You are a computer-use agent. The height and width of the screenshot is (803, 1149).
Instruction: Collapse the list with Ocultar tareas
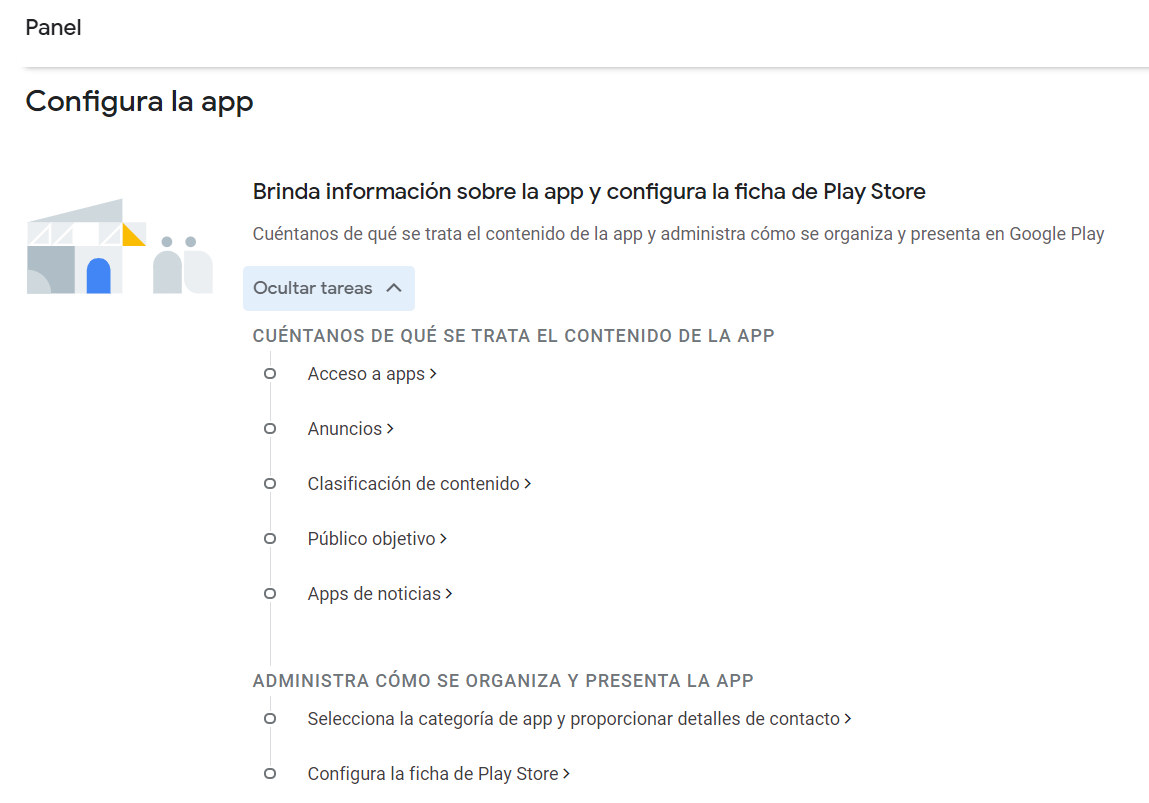(328, 288)
